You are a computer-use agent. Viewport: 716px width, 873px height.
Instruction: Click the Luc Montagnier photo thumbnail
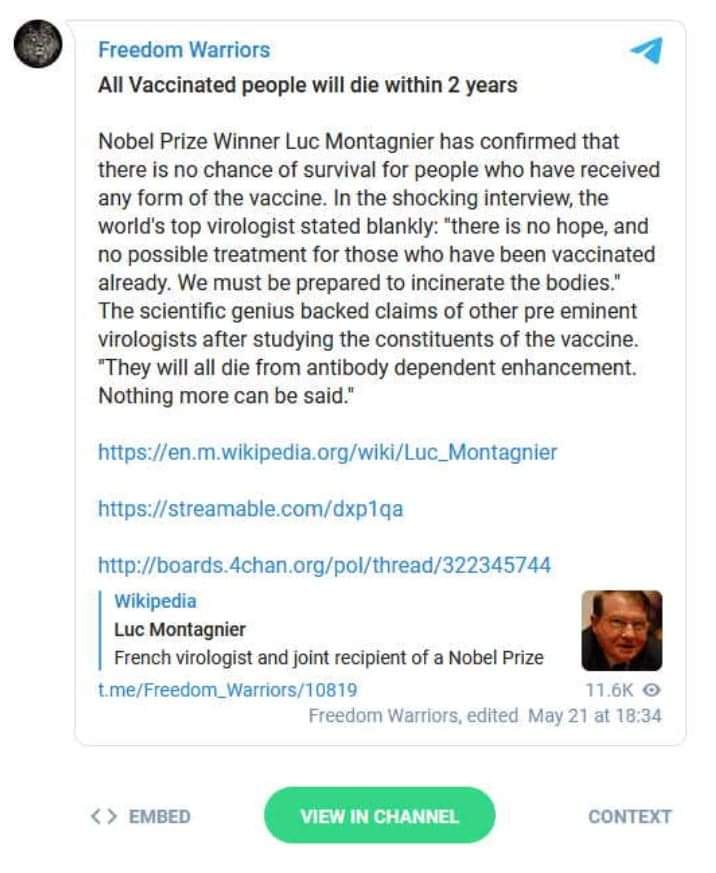pos(622,630)
